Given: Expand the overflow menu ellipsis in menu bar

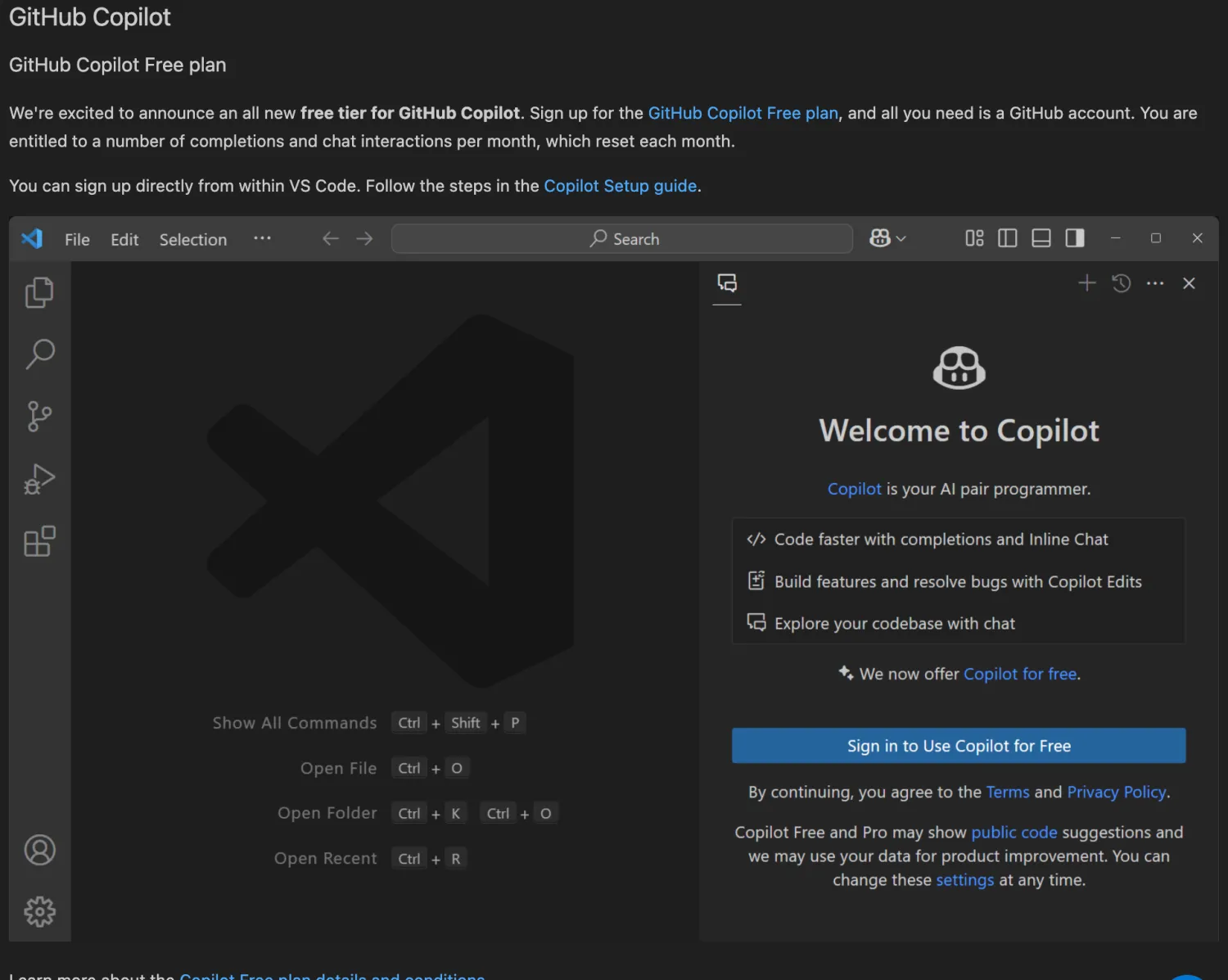Looking at the screenshot, I should [262, 238].
